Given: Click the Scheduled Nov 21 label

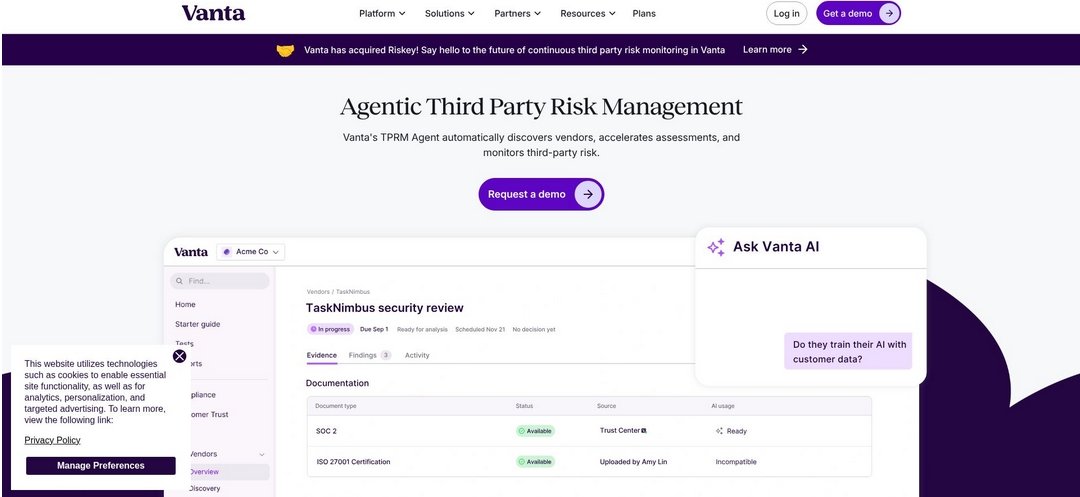Looking at the screenshot, I should click(x=480, y=329).
